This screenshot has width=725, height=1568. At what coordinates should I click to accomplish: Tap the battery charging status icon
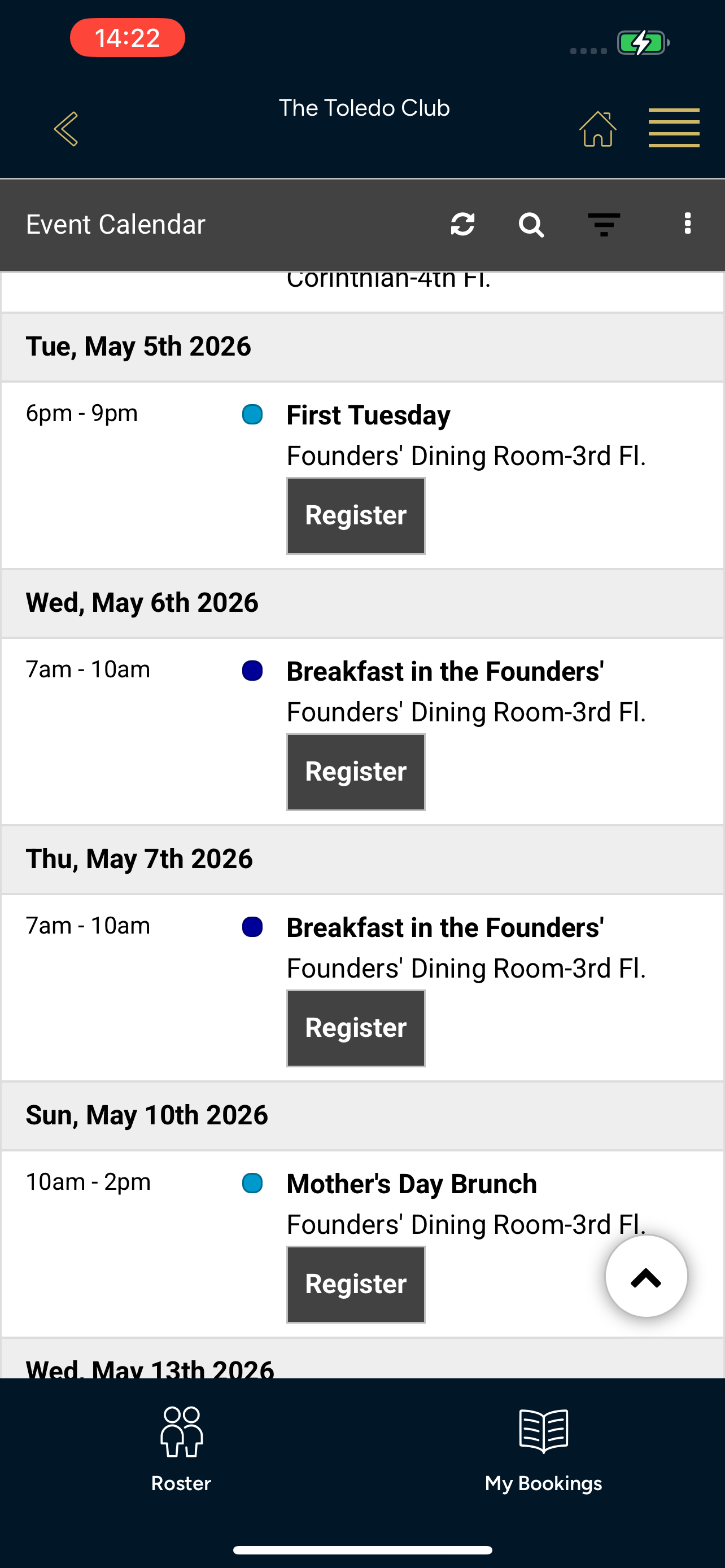tap(644, 42)
